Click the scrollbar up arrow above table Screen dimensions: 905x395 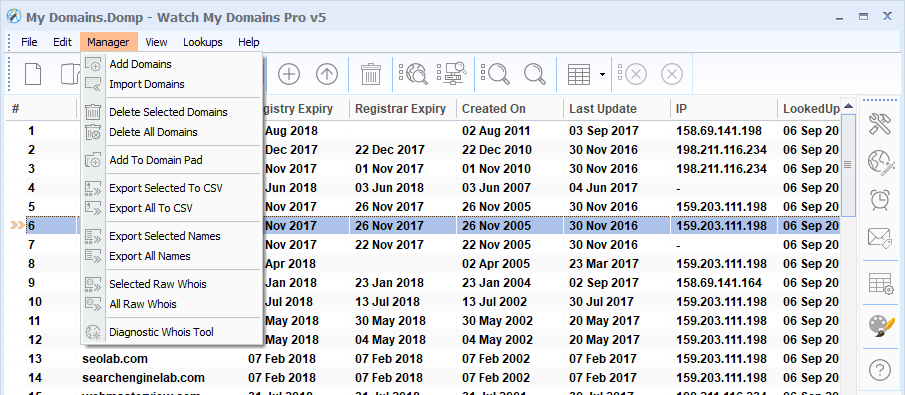click(x=848, y=106)
